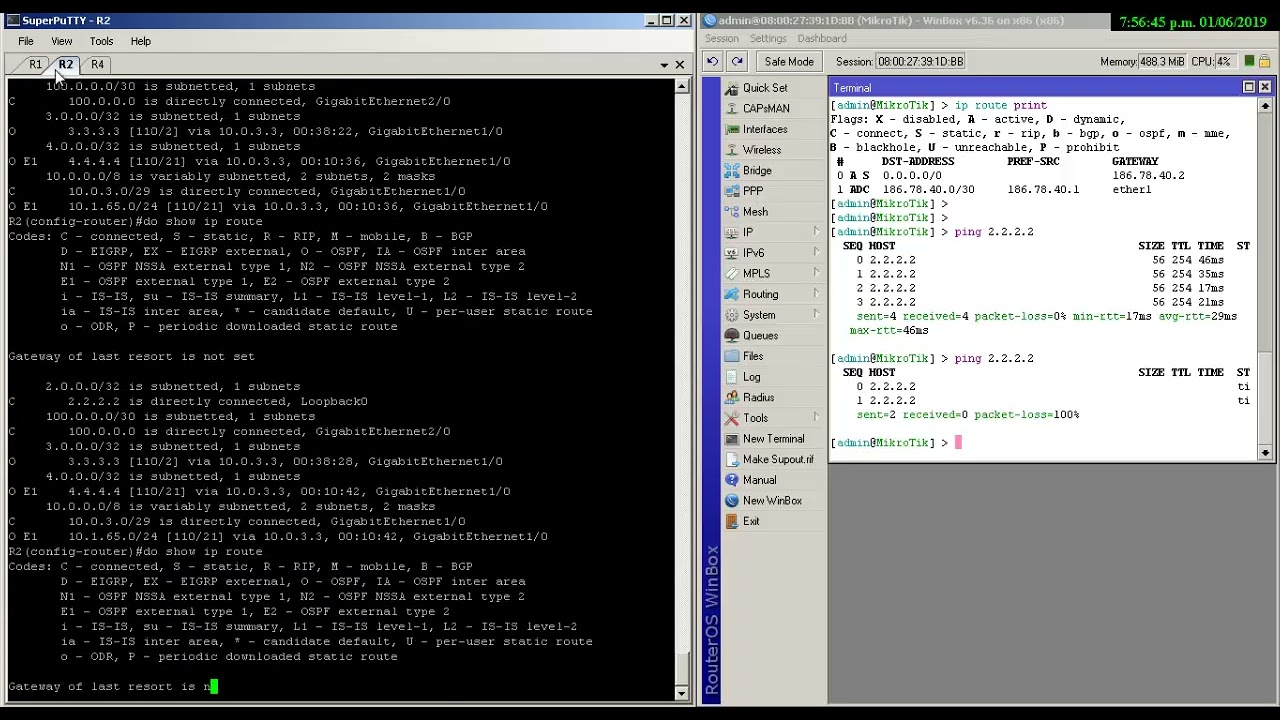Open the File menu in SuperPuTTY
Viewport: 1280px width, 720px height.
coord(26,41)
